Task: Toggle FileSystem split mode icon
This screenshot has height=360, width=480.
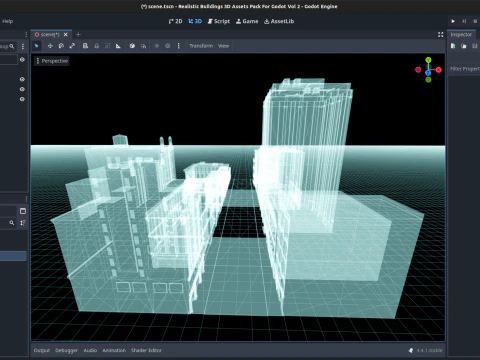Action: point(23,211)
